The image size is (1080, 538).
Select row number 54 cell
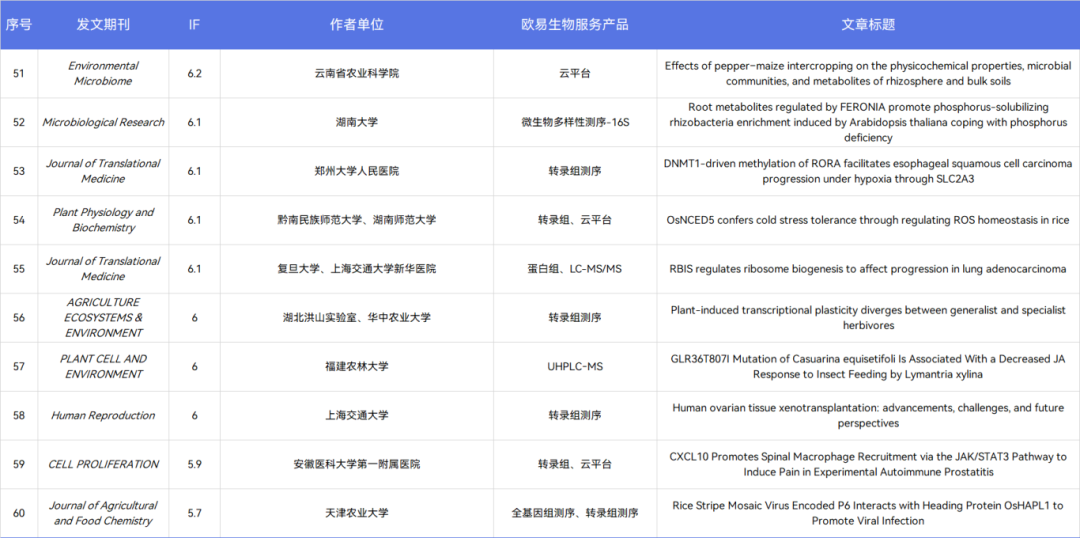click(19, 220)
